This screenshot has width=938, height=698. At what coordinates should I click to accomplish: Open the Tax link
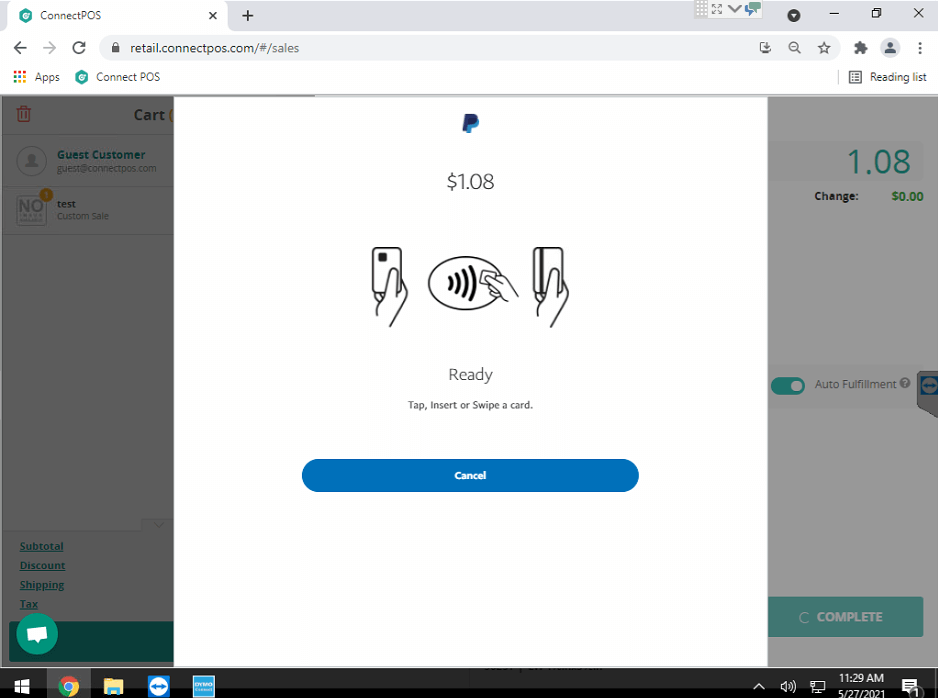pyautogui.click(x=29, y=604)
